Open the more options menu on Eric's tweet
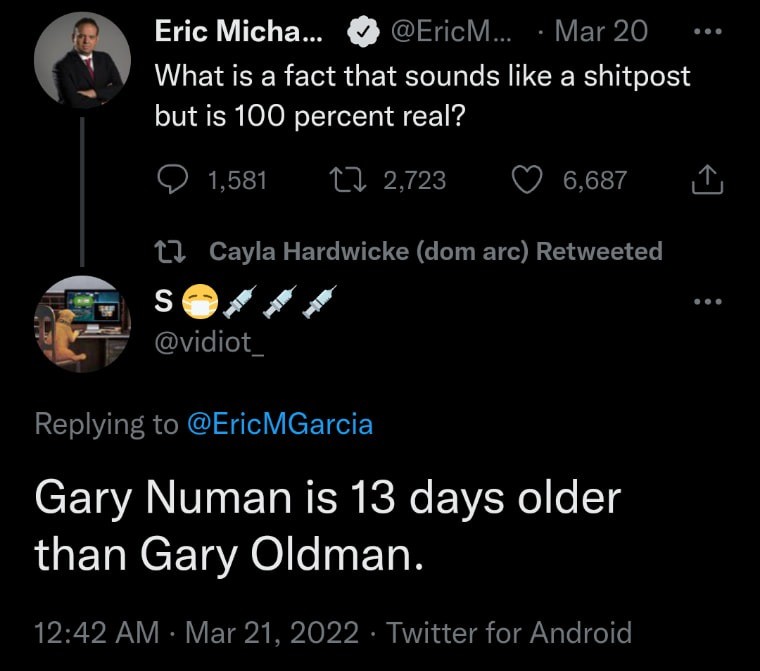760x671 pixels. click(707, 31)
